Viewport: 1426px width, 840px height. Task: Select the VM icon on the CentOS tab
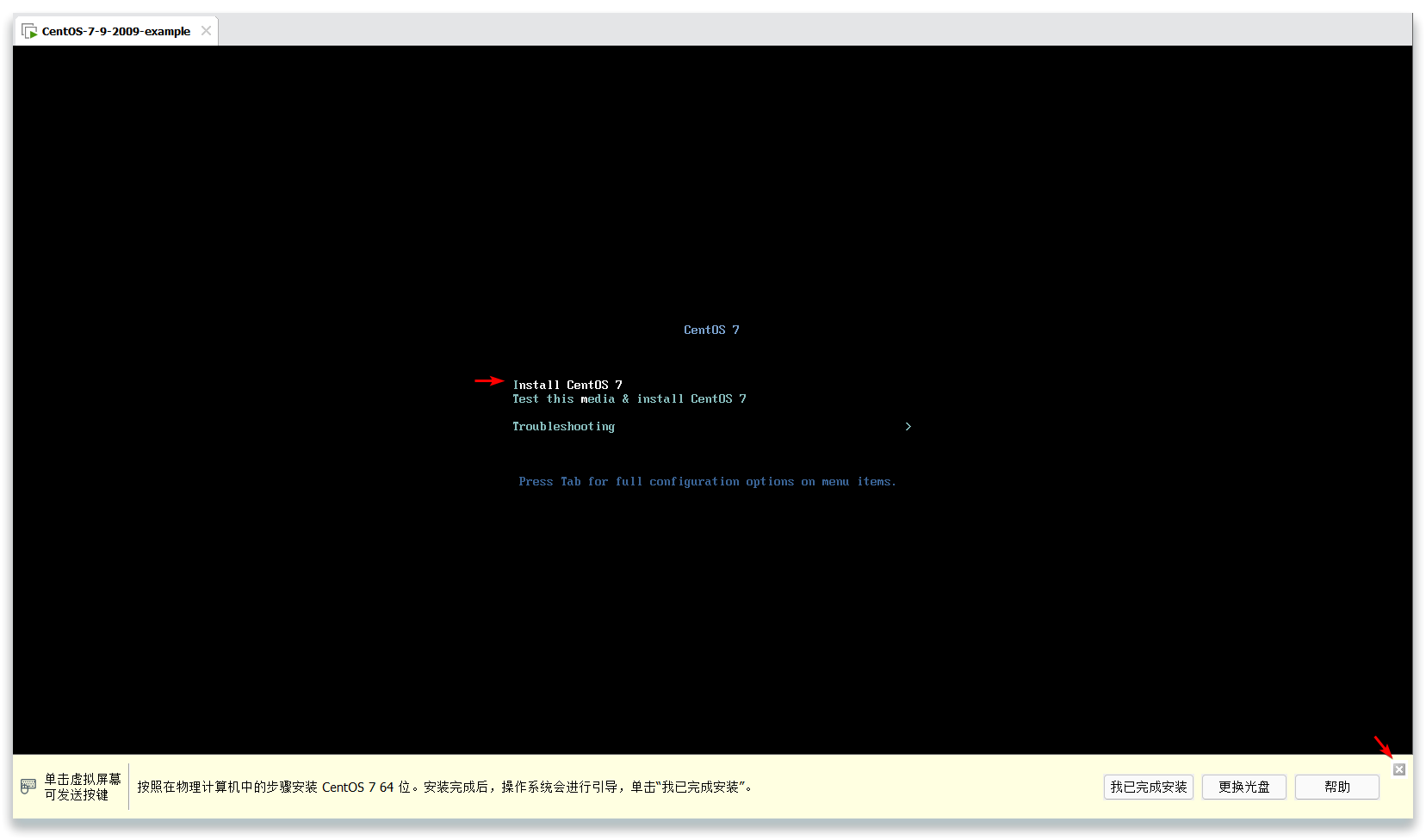click(x=28, y=31)
